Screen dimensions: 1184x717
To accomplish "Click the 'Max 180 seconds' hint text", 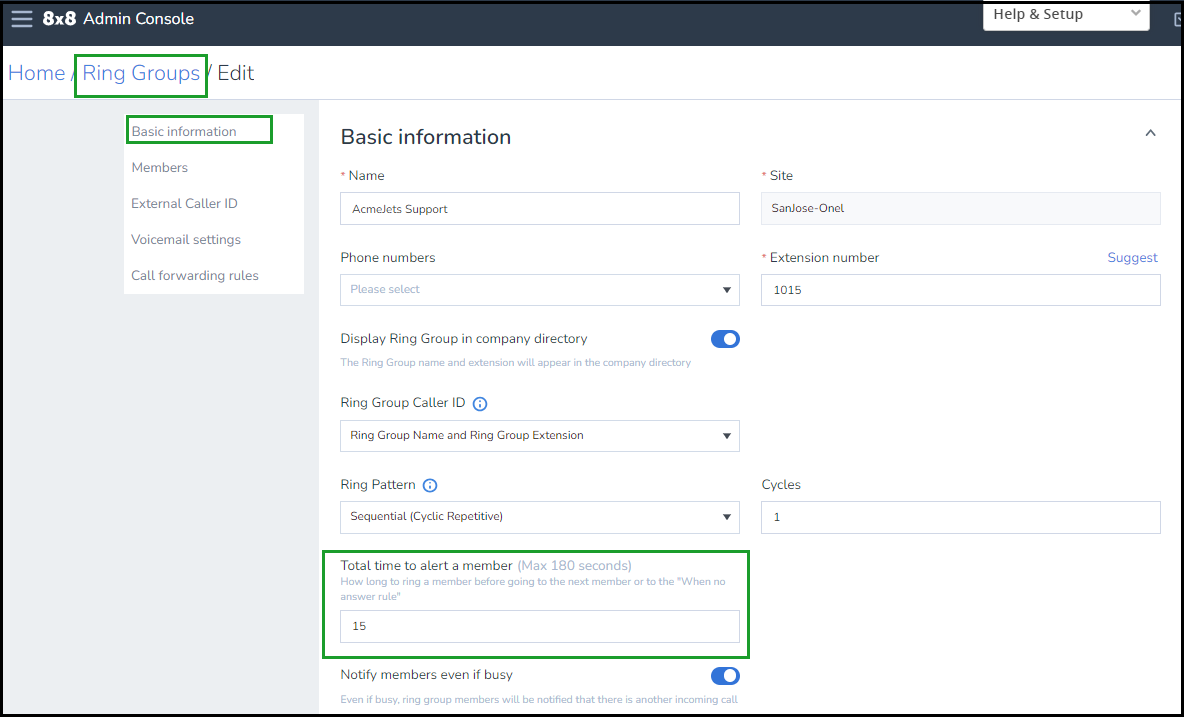I will 575,565.
